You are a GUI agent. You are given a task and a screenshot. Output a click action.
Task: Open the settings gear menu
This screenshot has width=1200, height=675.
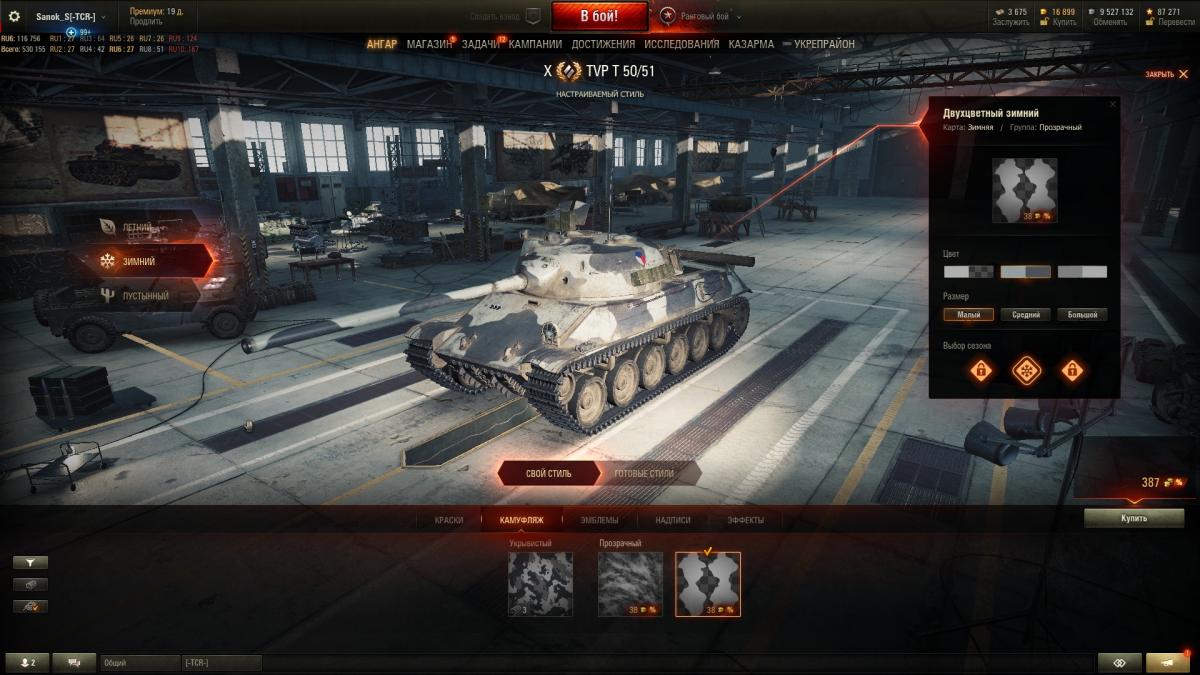click(14, 16)
